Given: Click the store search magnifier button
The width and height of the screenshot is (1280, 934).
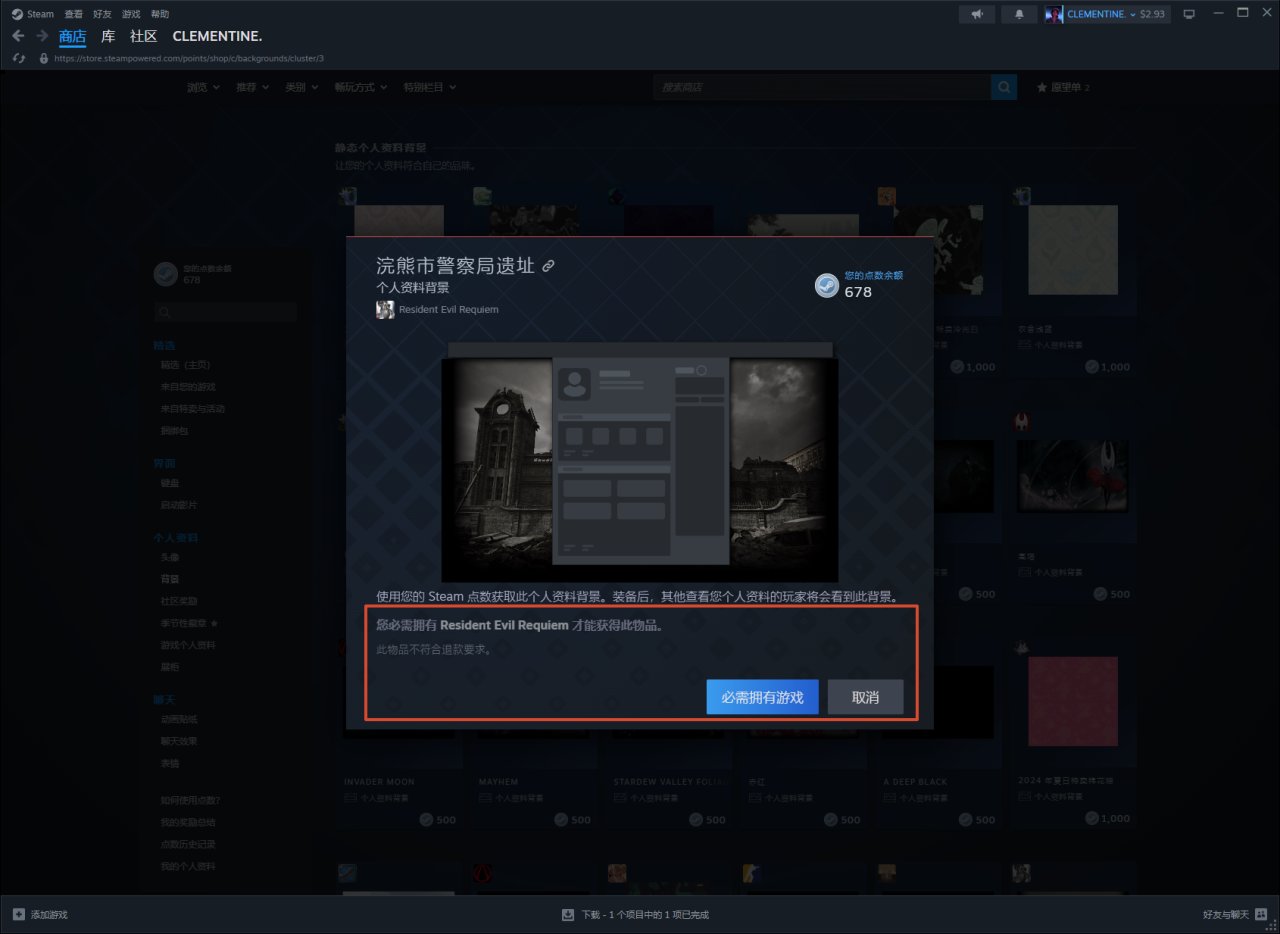Looking at the screenshot, I should point(1004,87).
